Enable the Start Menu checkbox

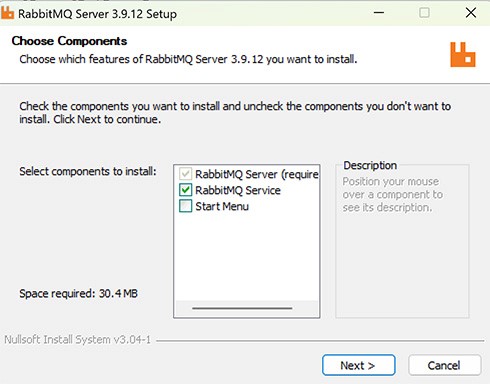tap(185, 206)
